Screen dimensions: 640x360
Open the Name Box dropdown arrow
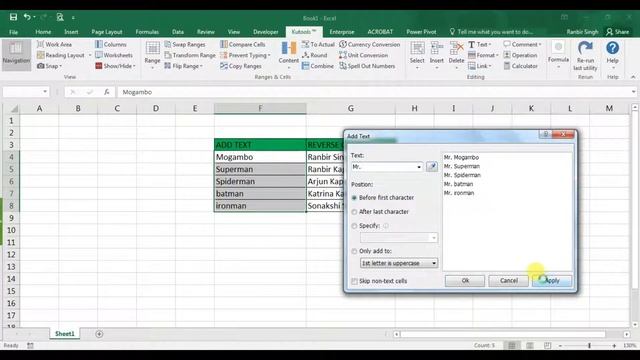(x=45, y=92)
